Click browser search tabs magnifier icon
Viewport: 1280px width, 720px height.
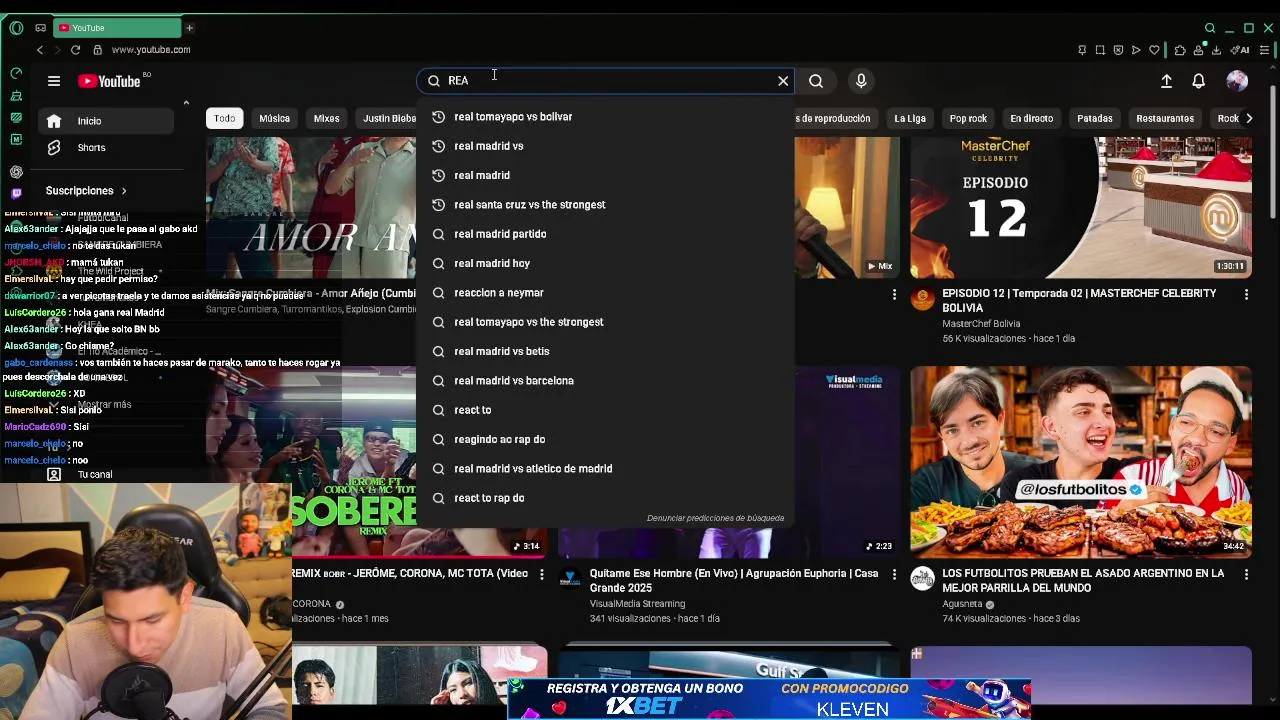pos(1210,28)
